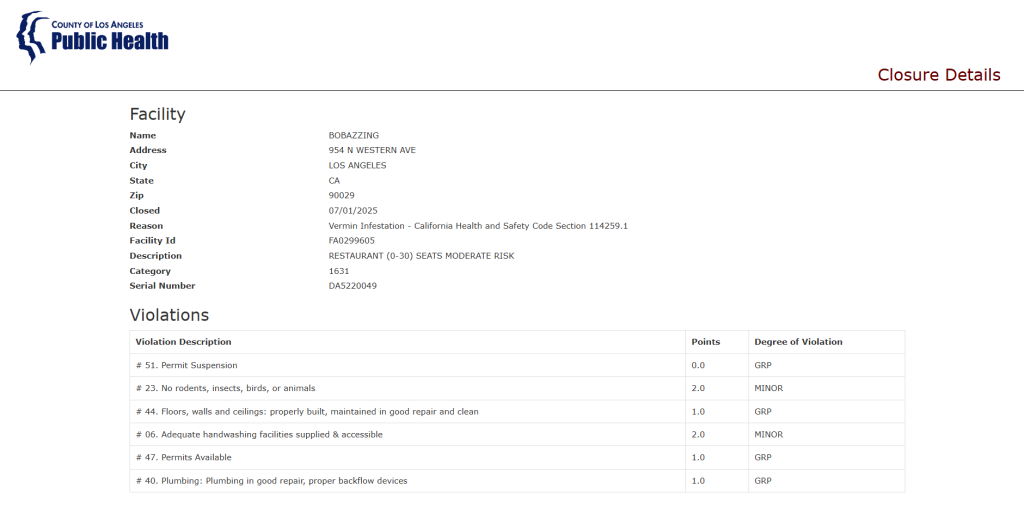1024x506 pixels.
Task: Click points 1.0 in the Plumbing row
Action: [698, 481]
